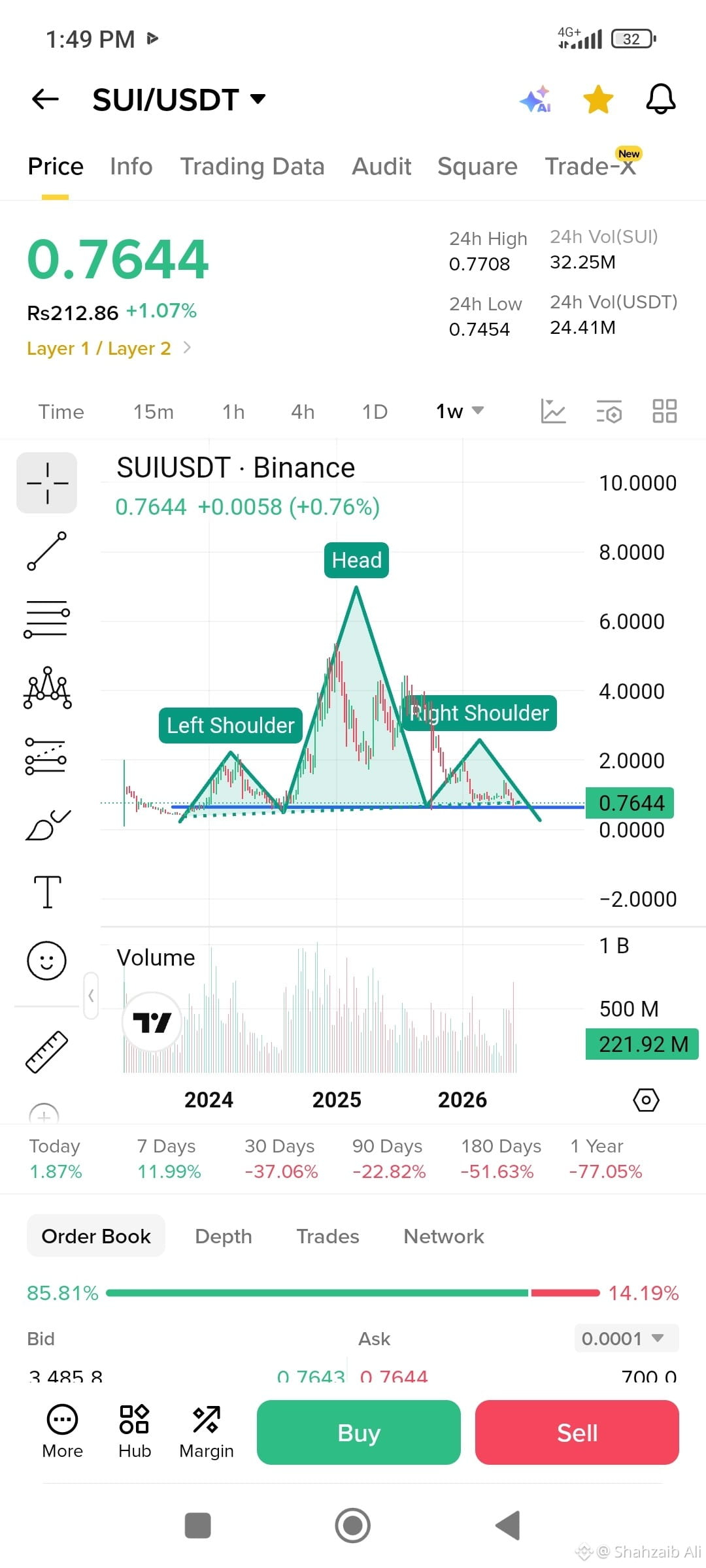Tap the red Sell button
The width and height of the screenshot is (706, 1568).
[577, 1433]
